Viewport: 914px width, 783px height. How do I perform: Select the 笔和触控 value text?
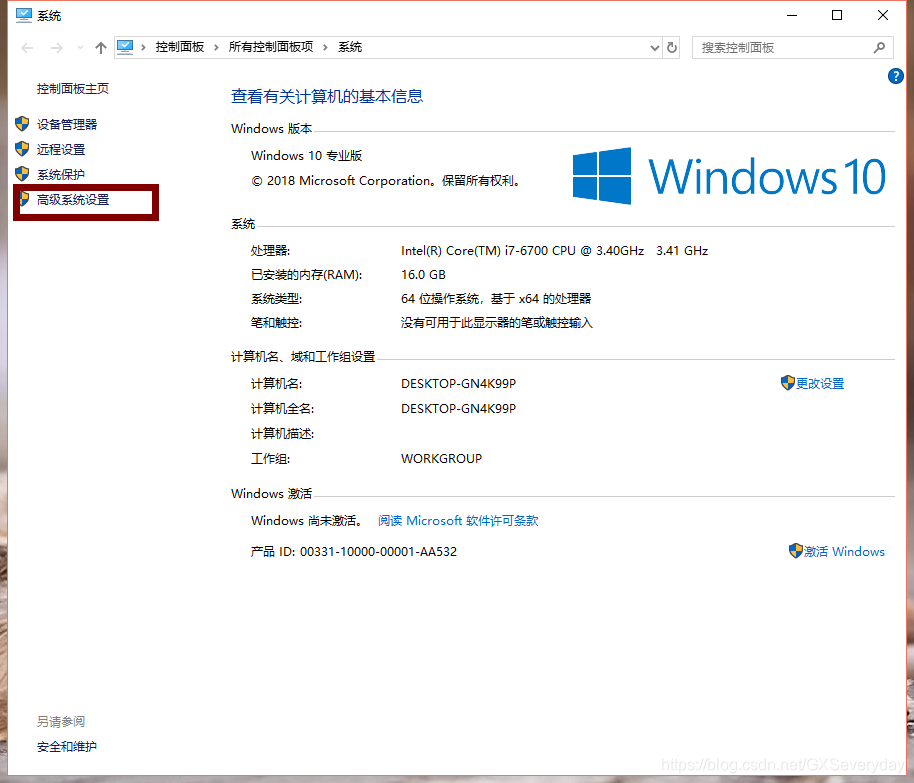pyautogui.click(x=497, y=323)
